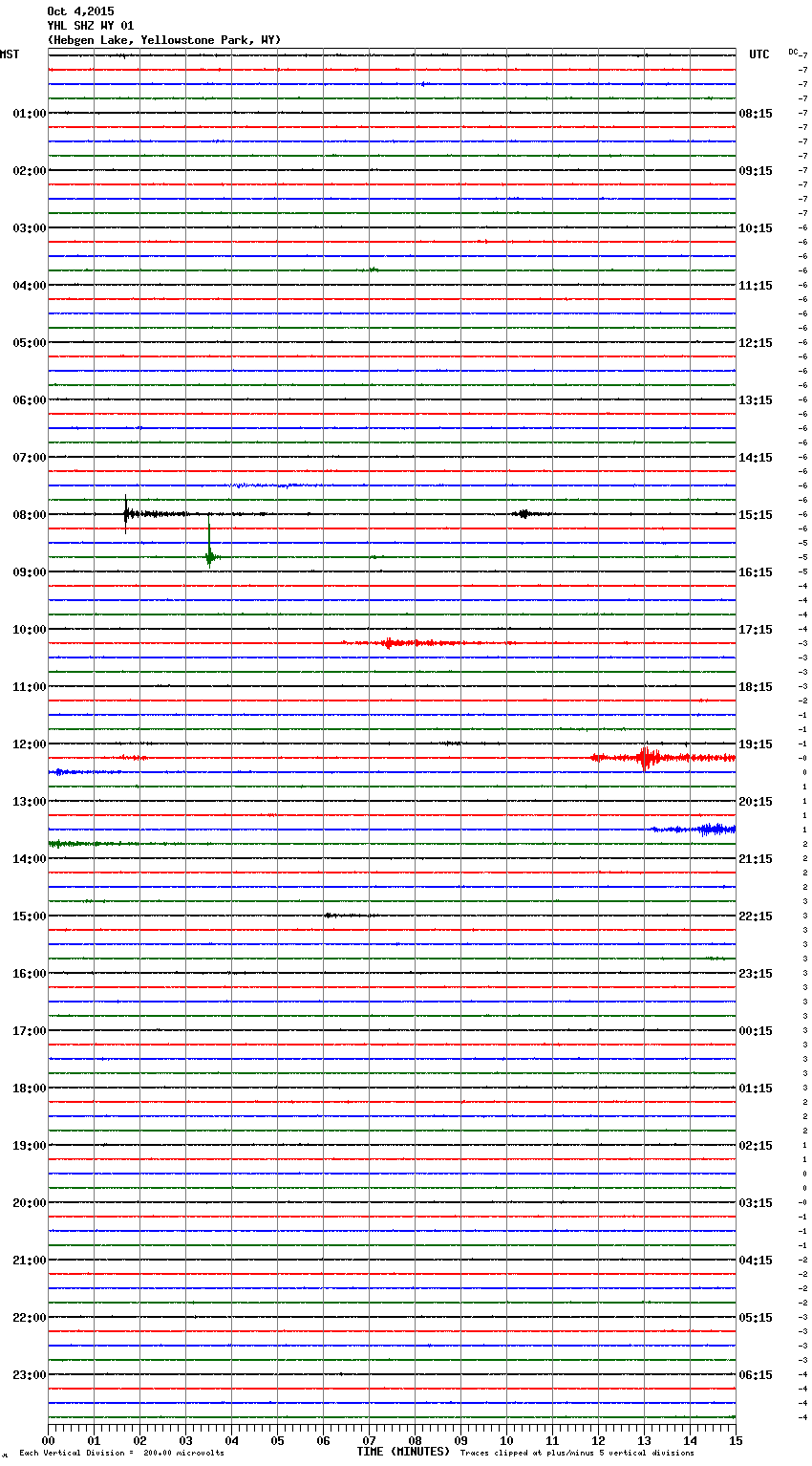Select the MST hour label "18:00"
Image resolution: width=812 pixels, height=1466 pixels.
pyautogui.click(x=30, y=1089)
